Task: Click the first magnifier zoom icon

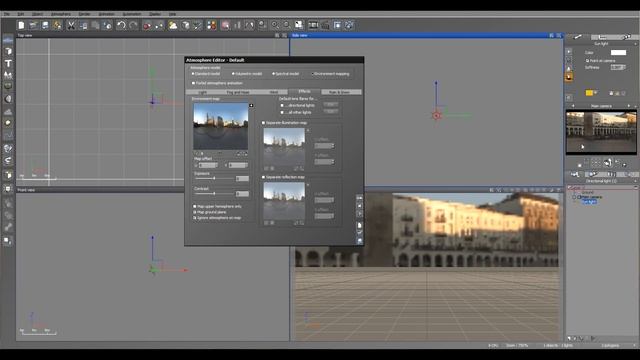Action: coord(275,25)
